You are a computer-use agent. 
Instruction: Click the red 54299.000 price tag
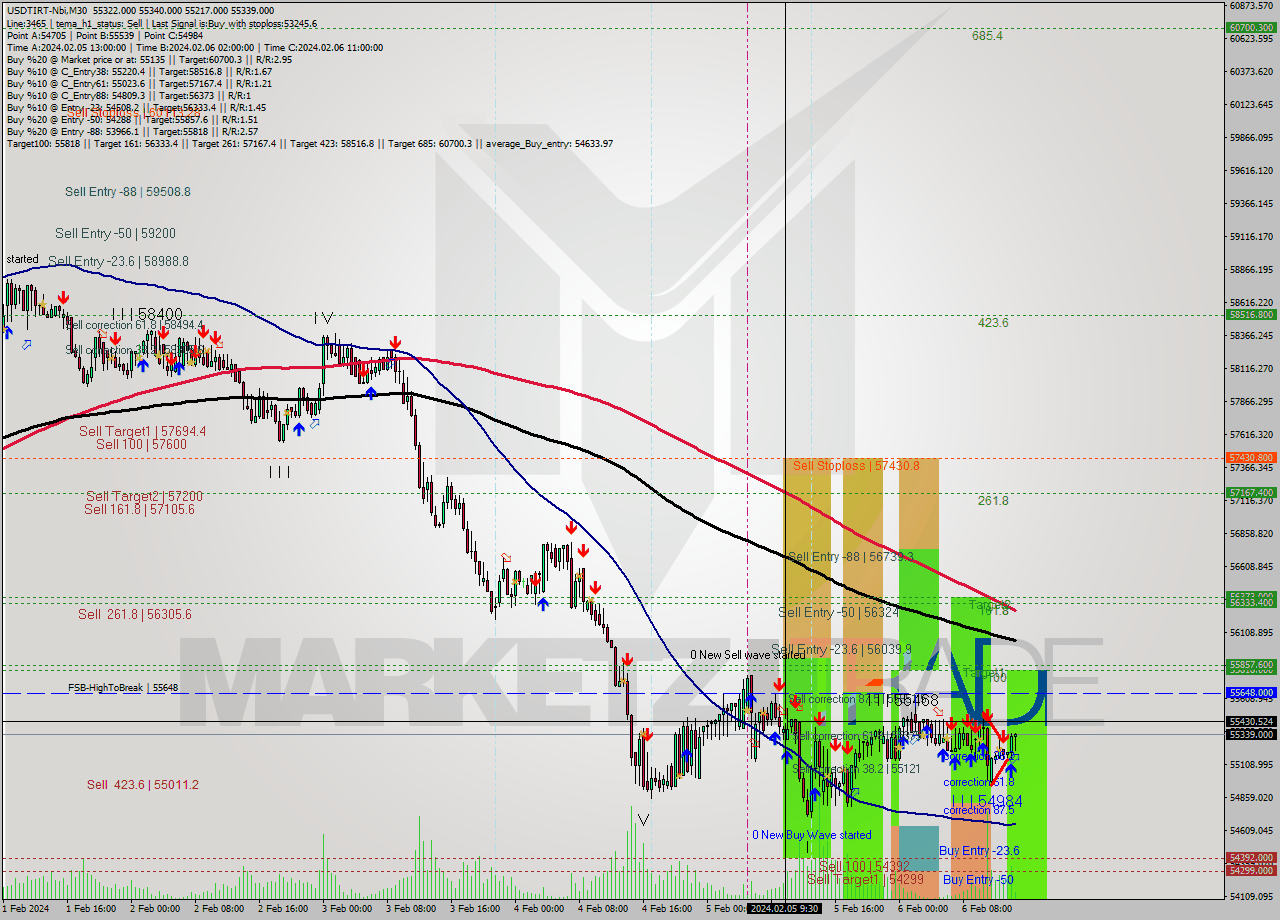(x=1251, y=870)
